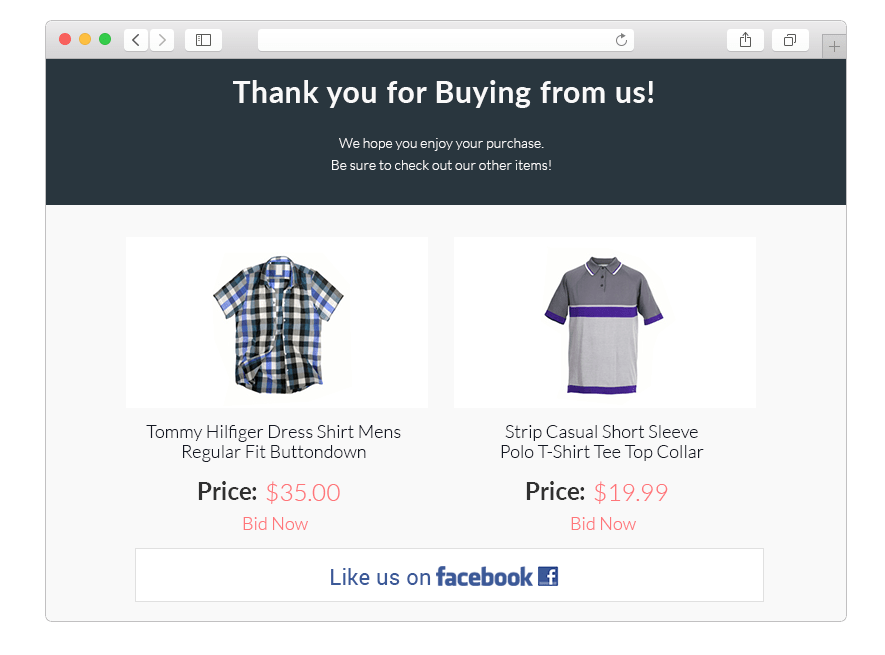885x655 pixels.
Task: Select the Tommy Hilfiger shirt product image
Action: (x=276, y=322)
